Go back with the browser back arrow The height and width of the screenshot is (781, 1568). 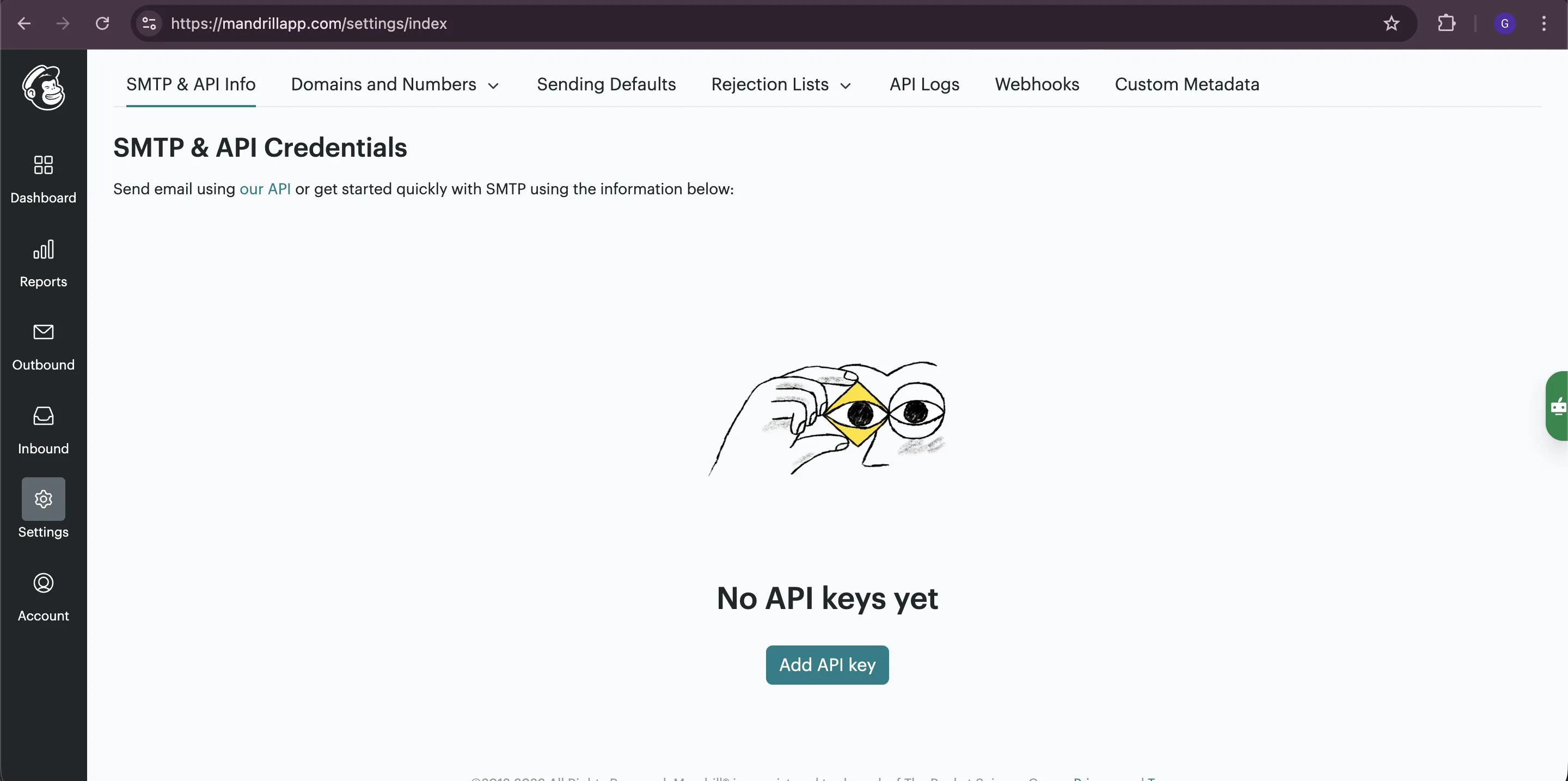[x=24, y=24]
